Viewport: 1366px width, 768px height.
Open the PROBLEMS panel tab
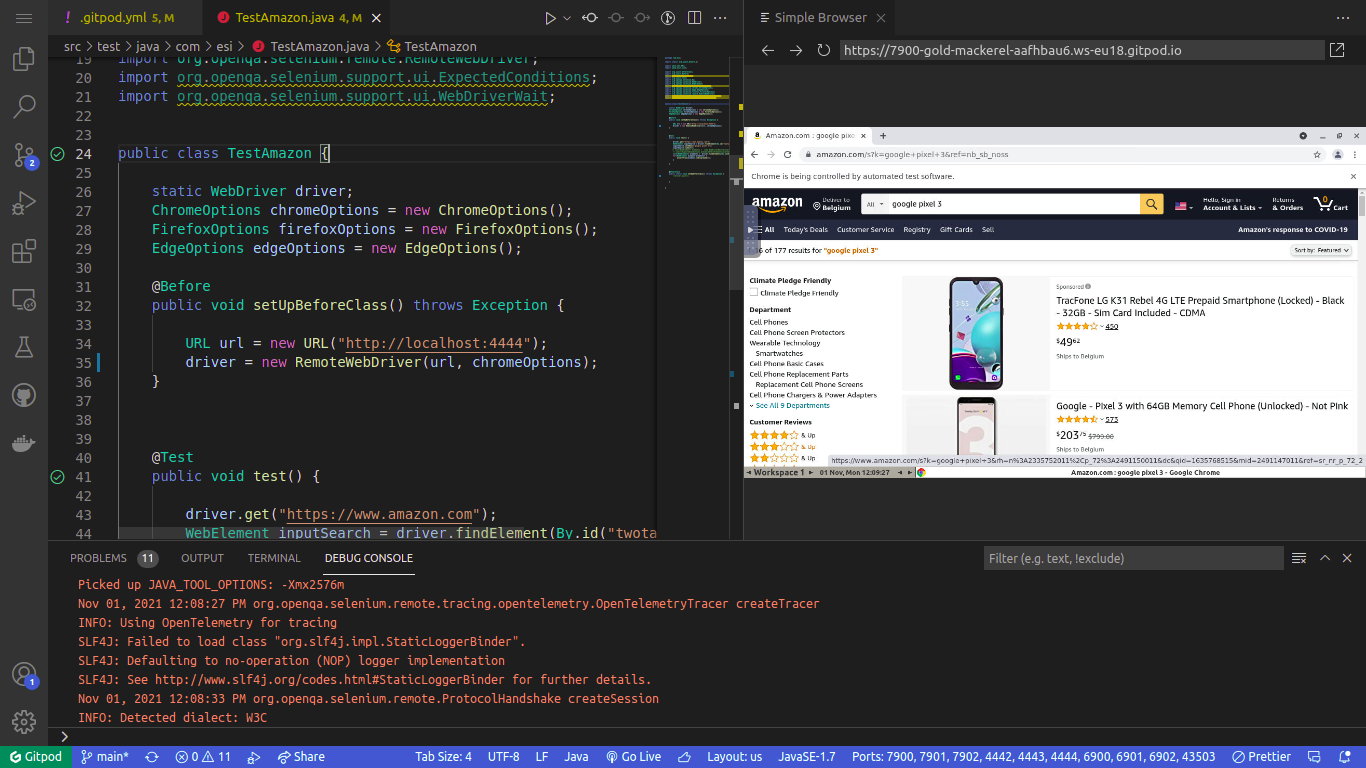coord(113,558)
